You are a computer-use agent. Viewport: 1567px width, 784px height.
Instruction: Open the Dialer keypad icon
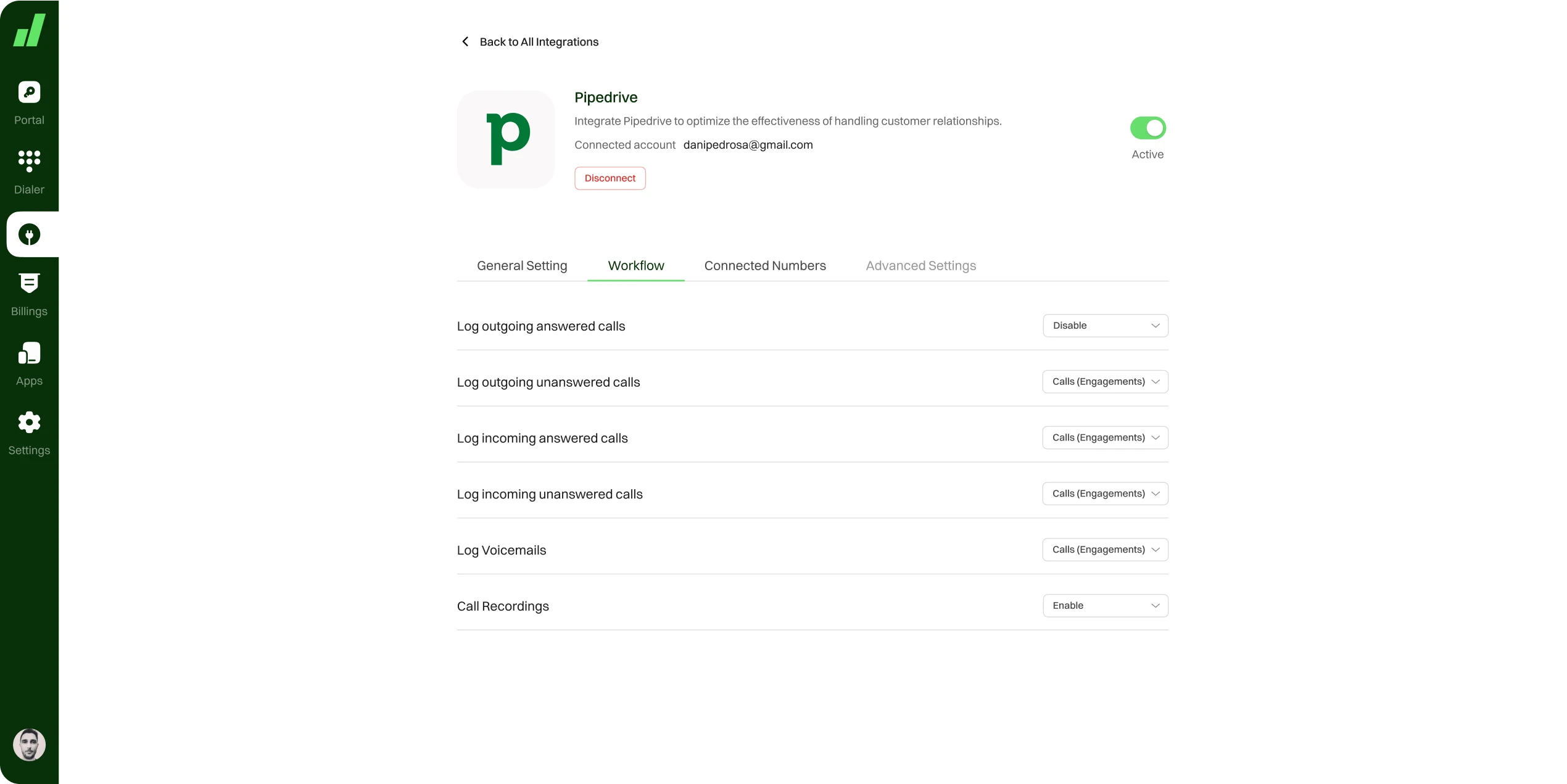click(x=29, y=161)
